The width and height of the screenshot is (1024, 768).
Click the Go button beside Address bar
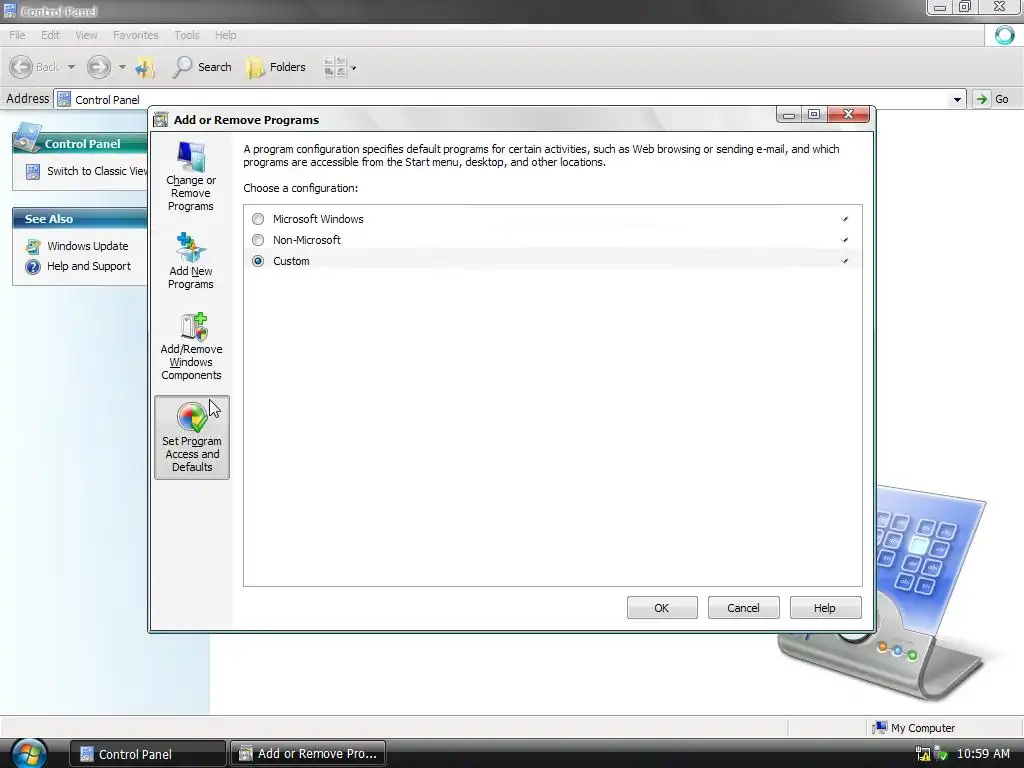click(993, 99)
